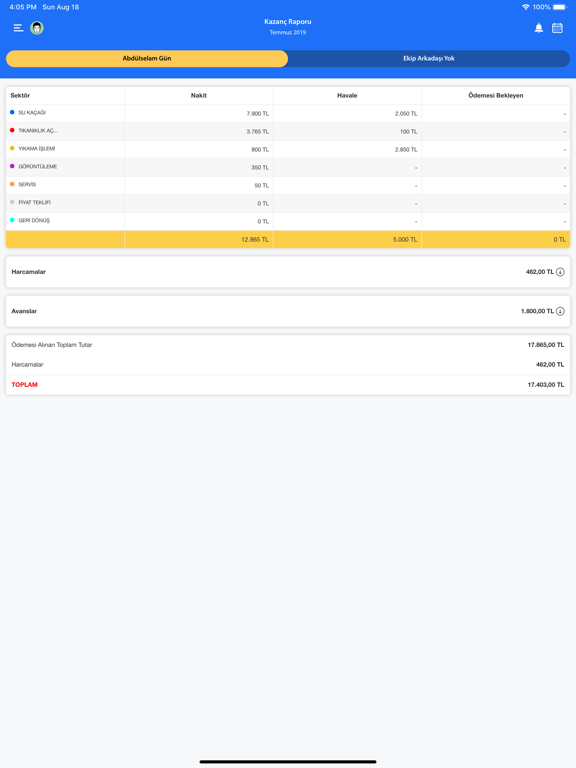This screenshot has height=768, width=576.
Task: Open the hamburger side menu
Action: [18, 28]
